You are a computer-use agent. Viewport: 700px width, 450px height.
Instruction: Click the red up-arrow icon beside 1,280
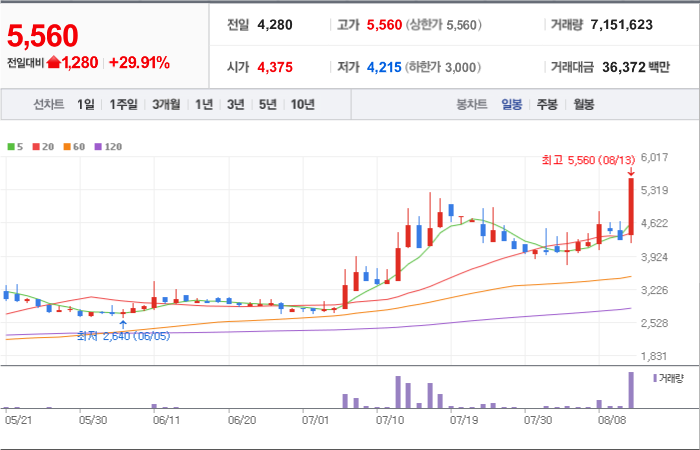pyautogui.click(x=53, y=62)
